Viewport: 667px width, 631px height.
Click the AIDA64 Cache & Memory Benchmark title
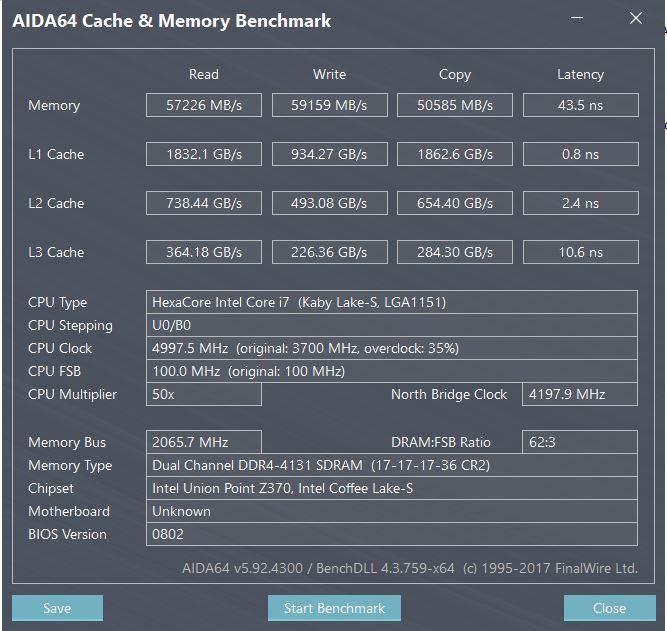[x=172, y=21]
